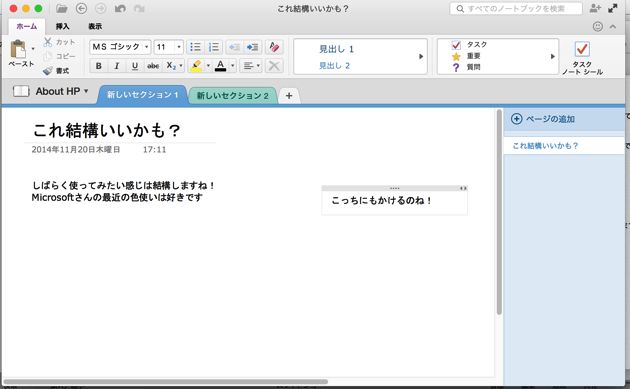
Task: Click the Cut (カット) scissors icon
Action: 48,42
